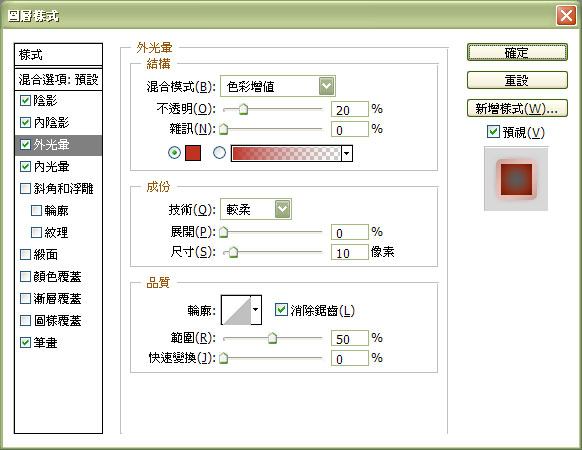The width and height of the screenshot is (582, 450).
Task: Click the 尺寸 size slider handle
Action: [x=233, y=252]
